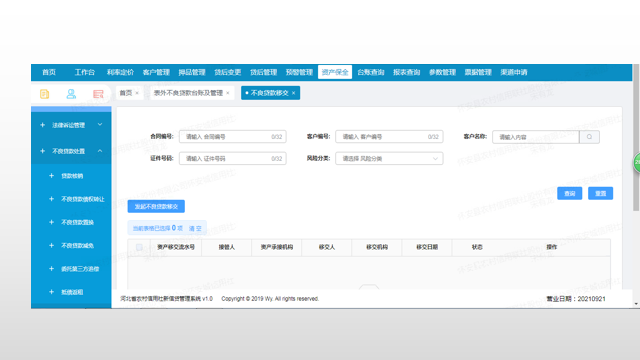Close the 表外不良贷款台账及管理 tab

228,93
